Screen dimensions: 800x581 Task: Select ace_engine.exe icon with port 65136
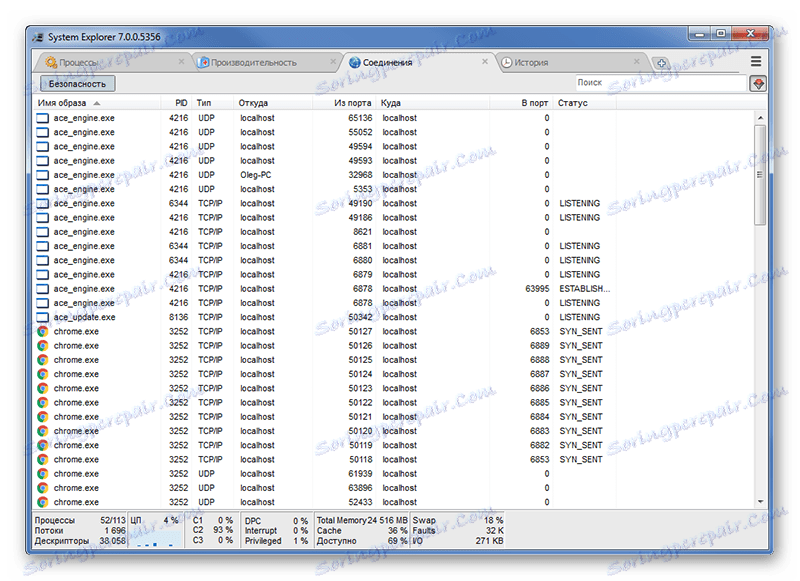(43, 118)
